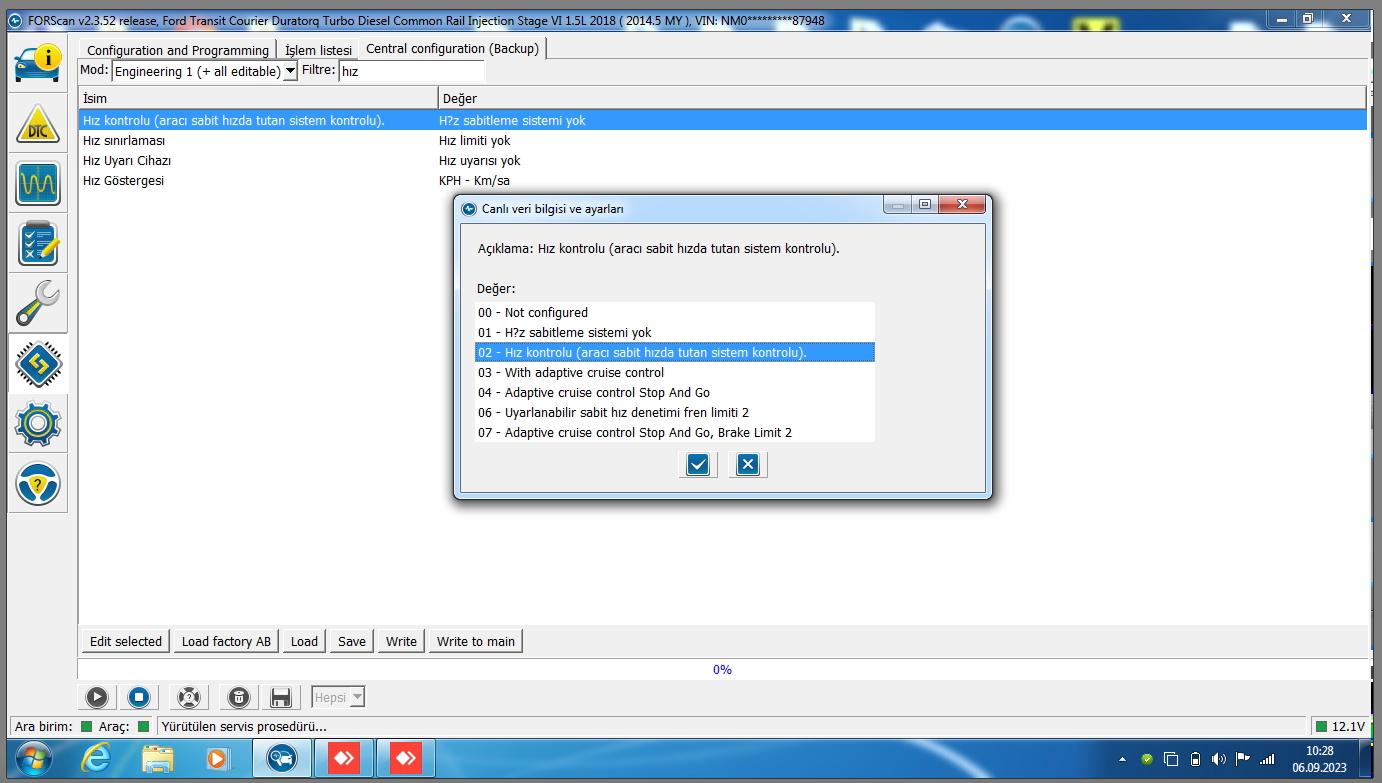Open the Hepsi dropdown in bottom toolbar
1382x783 pixels.
(x=338, y=697)
